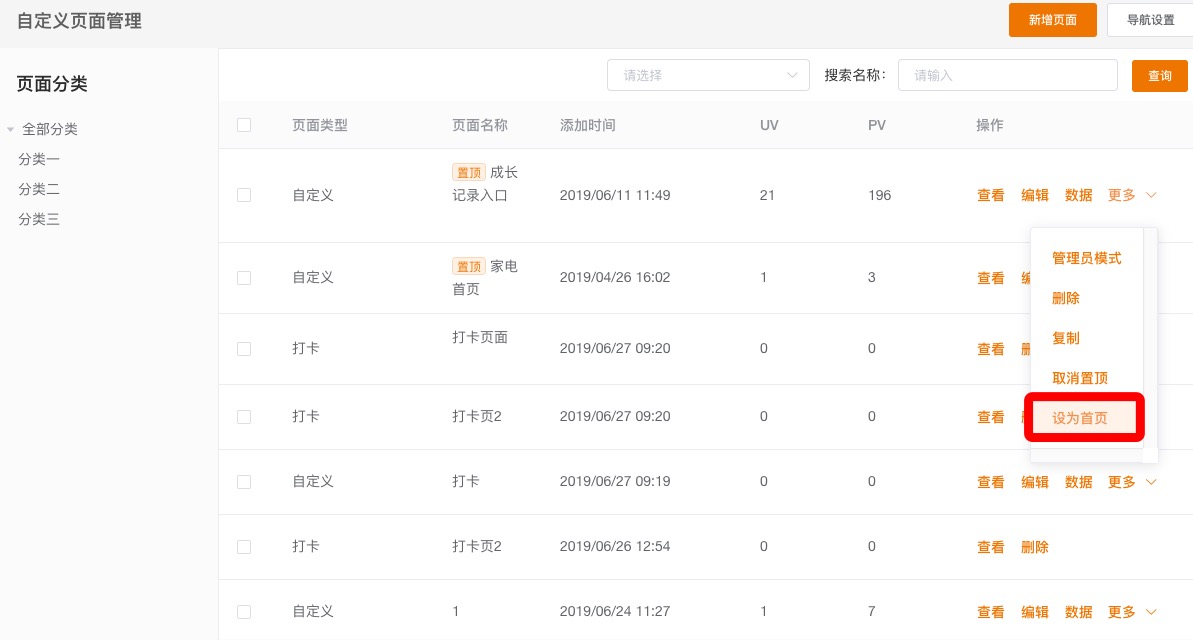This screenshot has height=640, width=1193.
Task: Click 取消置顶 in the dropdown menu
Action: point(1080,378)
